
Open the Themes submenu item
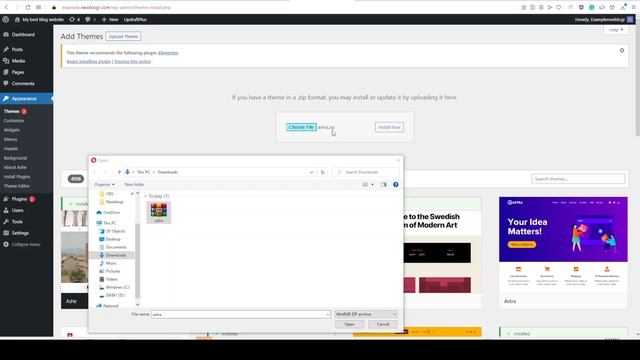12,111
